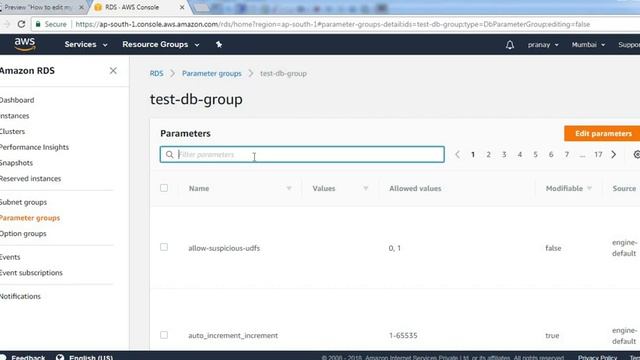Go to page 3 of parameters
Image resolution: width=640 pixels, height=360 pixels.
coord(504,155)
